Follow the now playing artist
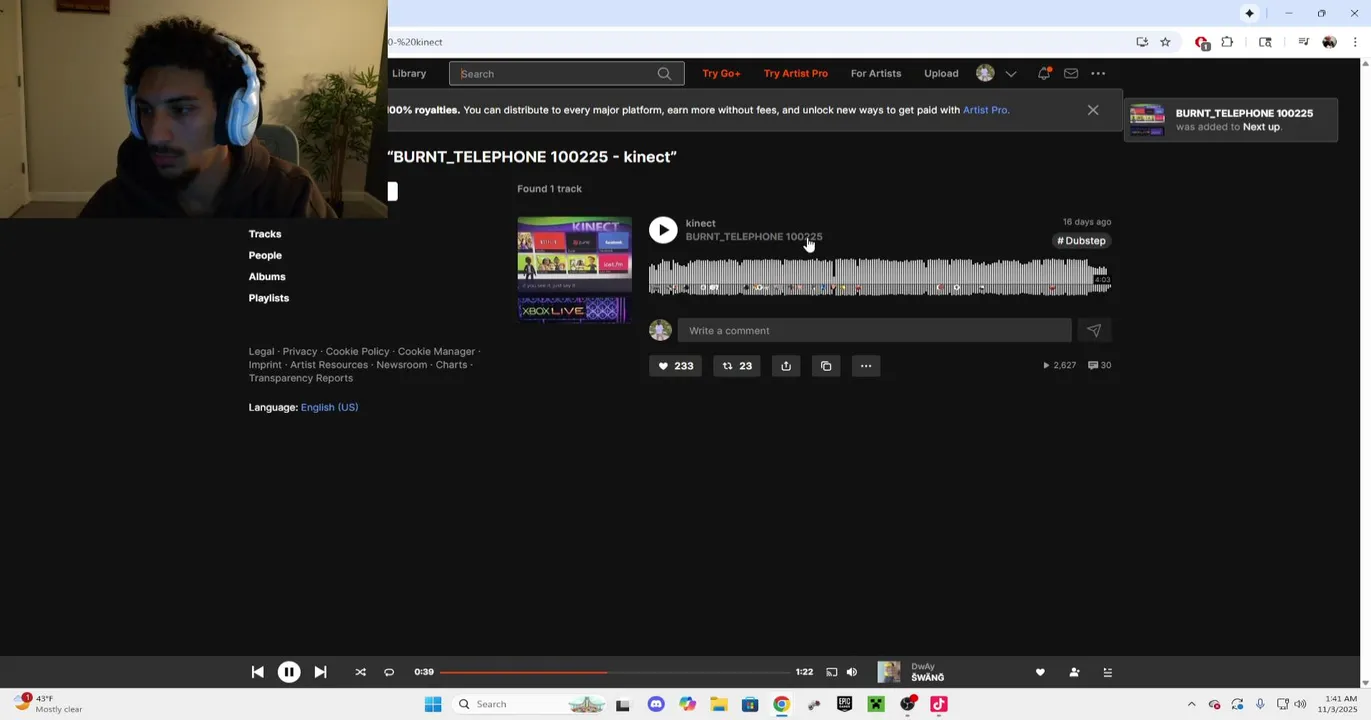Viewport: 1371px width, 720px height. point(1074,672)
